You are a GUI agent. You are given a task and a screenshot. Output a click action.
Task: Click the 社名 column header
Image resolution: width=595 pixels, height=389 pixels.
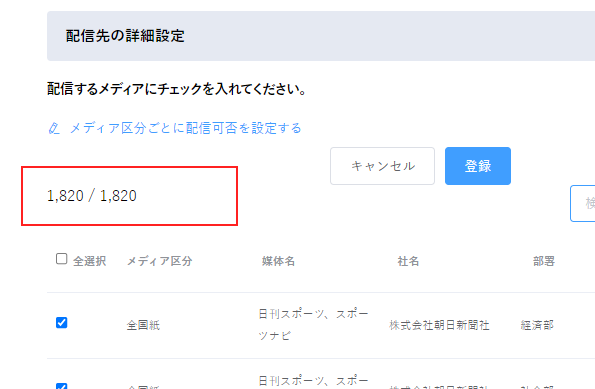[408, 261]
